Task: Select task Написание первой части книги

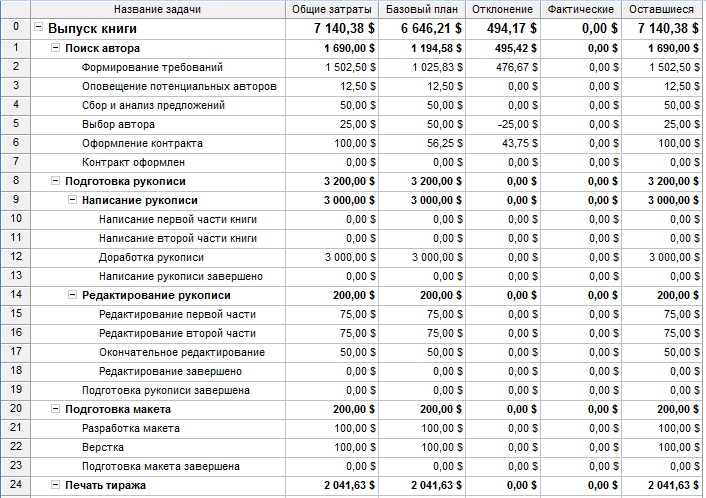Action: (x=178, y=219)
